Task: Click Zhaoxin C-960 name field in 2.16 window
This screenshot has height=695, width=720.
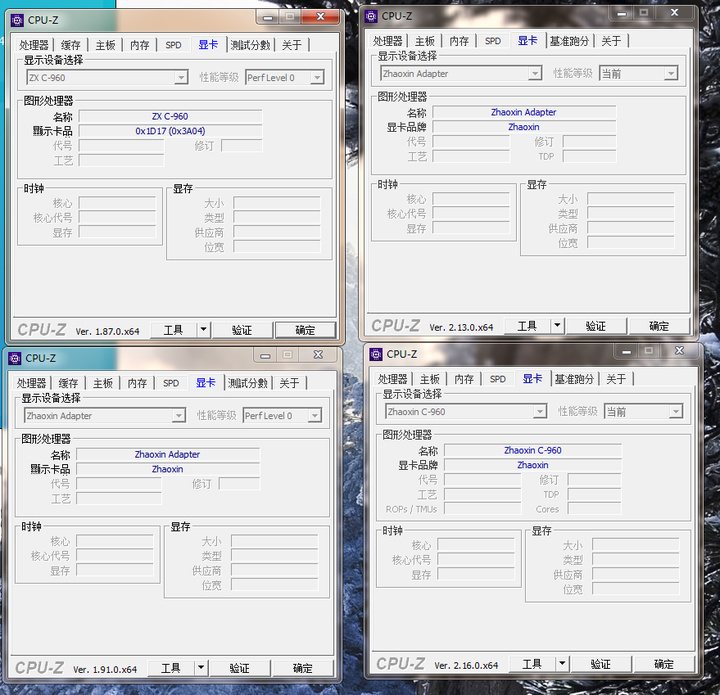Action: click(x=533, y=450)
